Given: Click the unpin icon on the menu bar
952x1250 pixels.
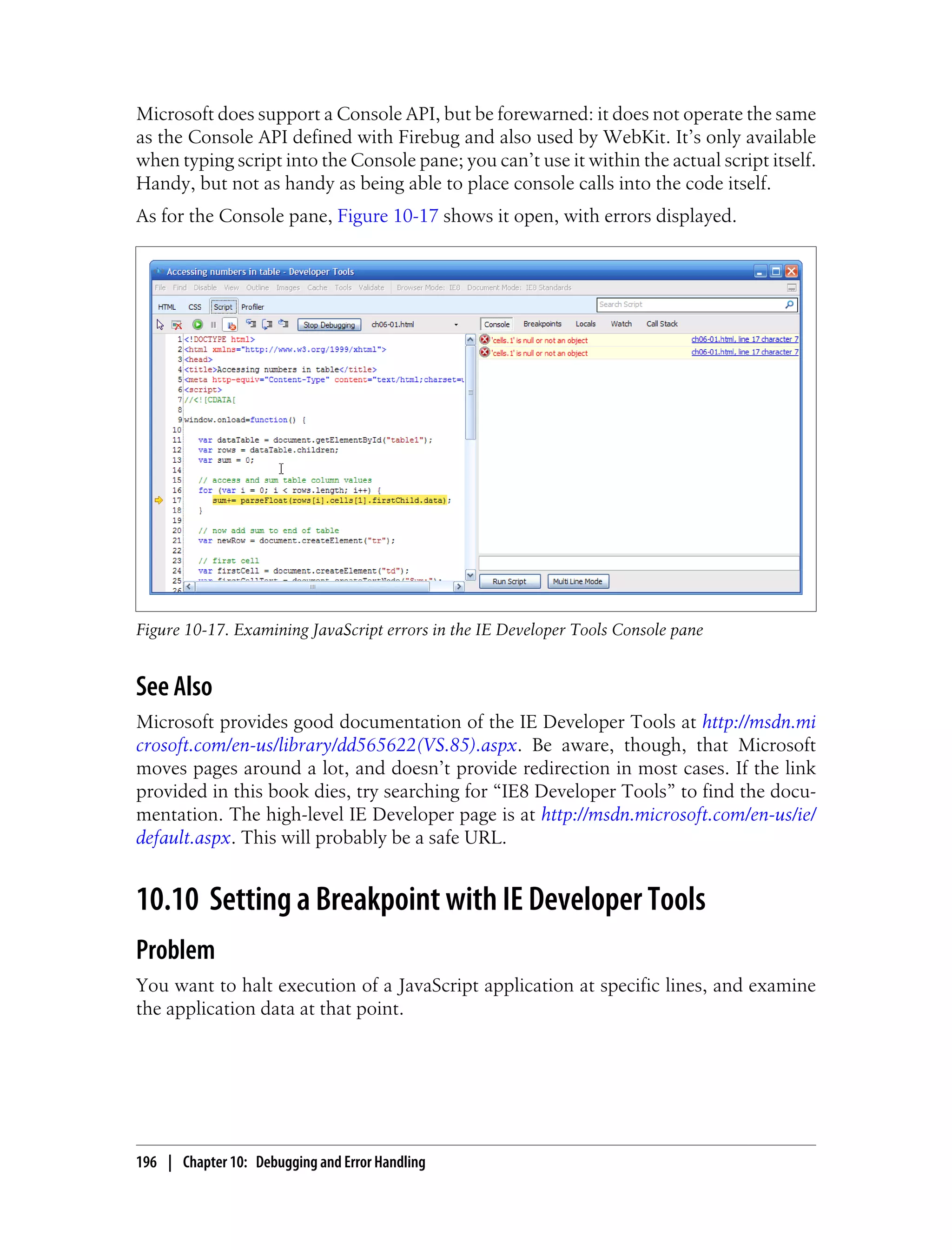Looking at the screenshot, I should click(791, 287).
